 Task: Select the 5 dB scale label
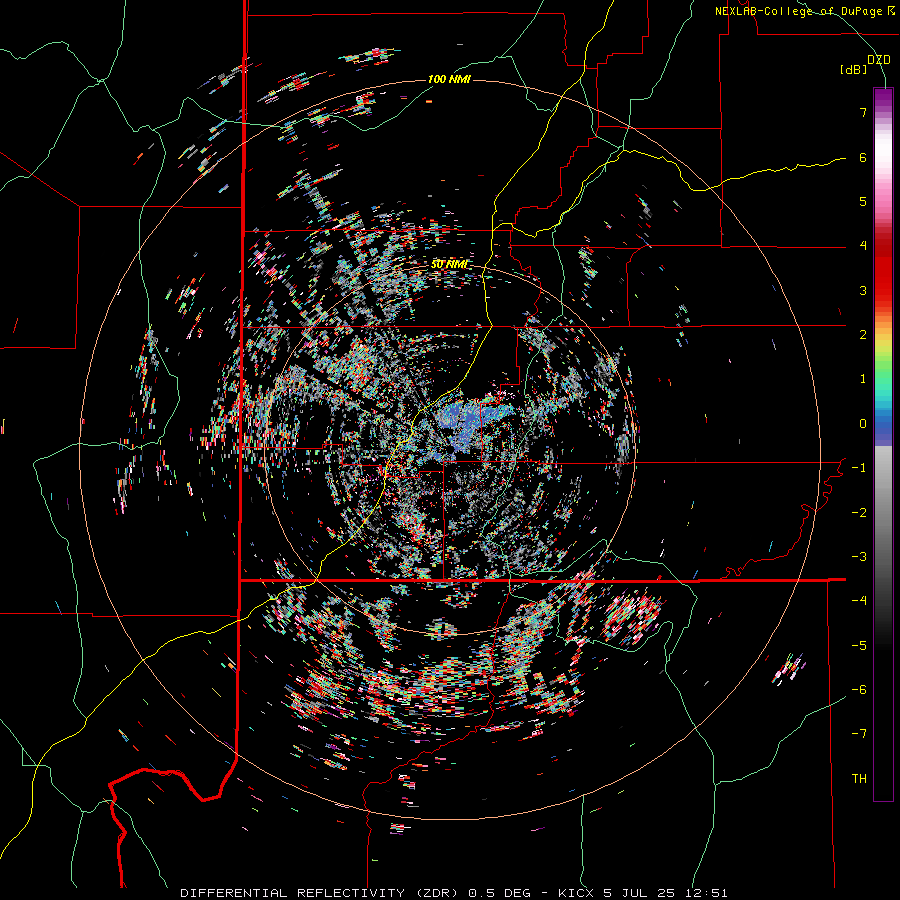point(863,201)
